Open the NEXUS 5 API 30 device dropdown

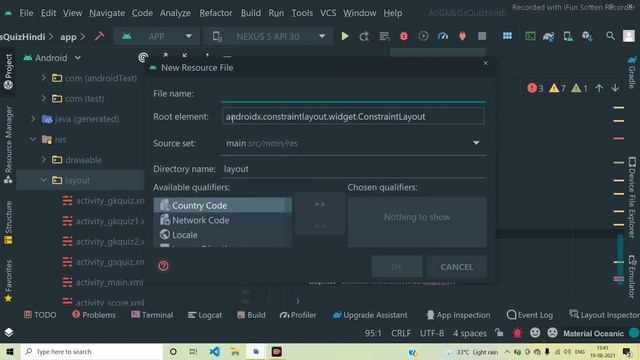268,36
